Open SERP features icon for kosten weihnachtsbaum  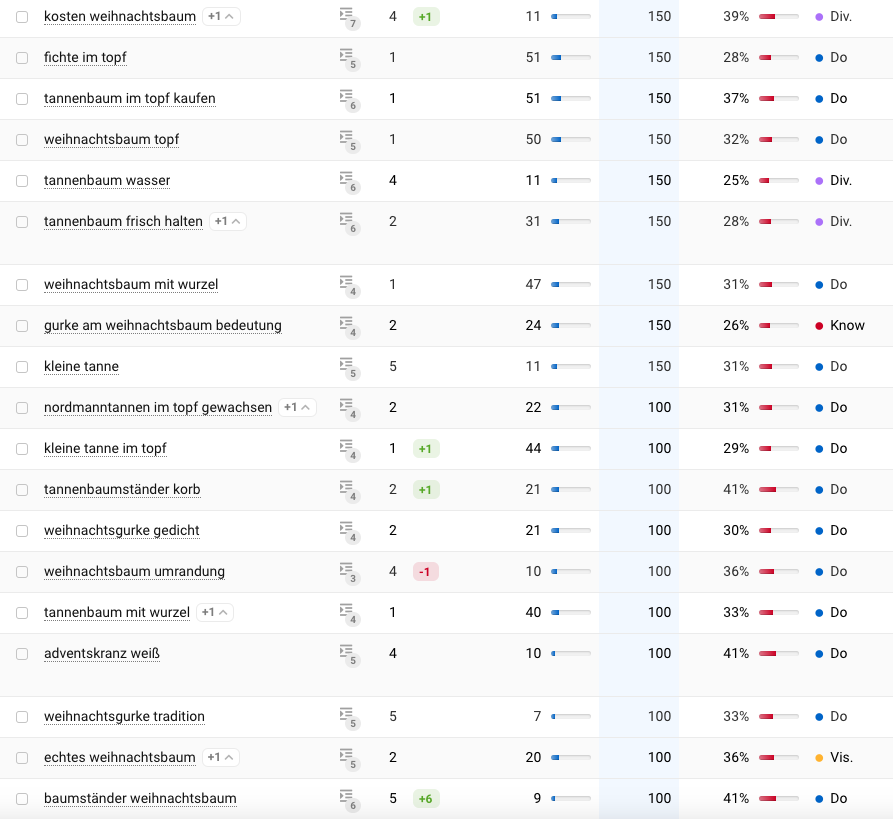click(347, 17)
